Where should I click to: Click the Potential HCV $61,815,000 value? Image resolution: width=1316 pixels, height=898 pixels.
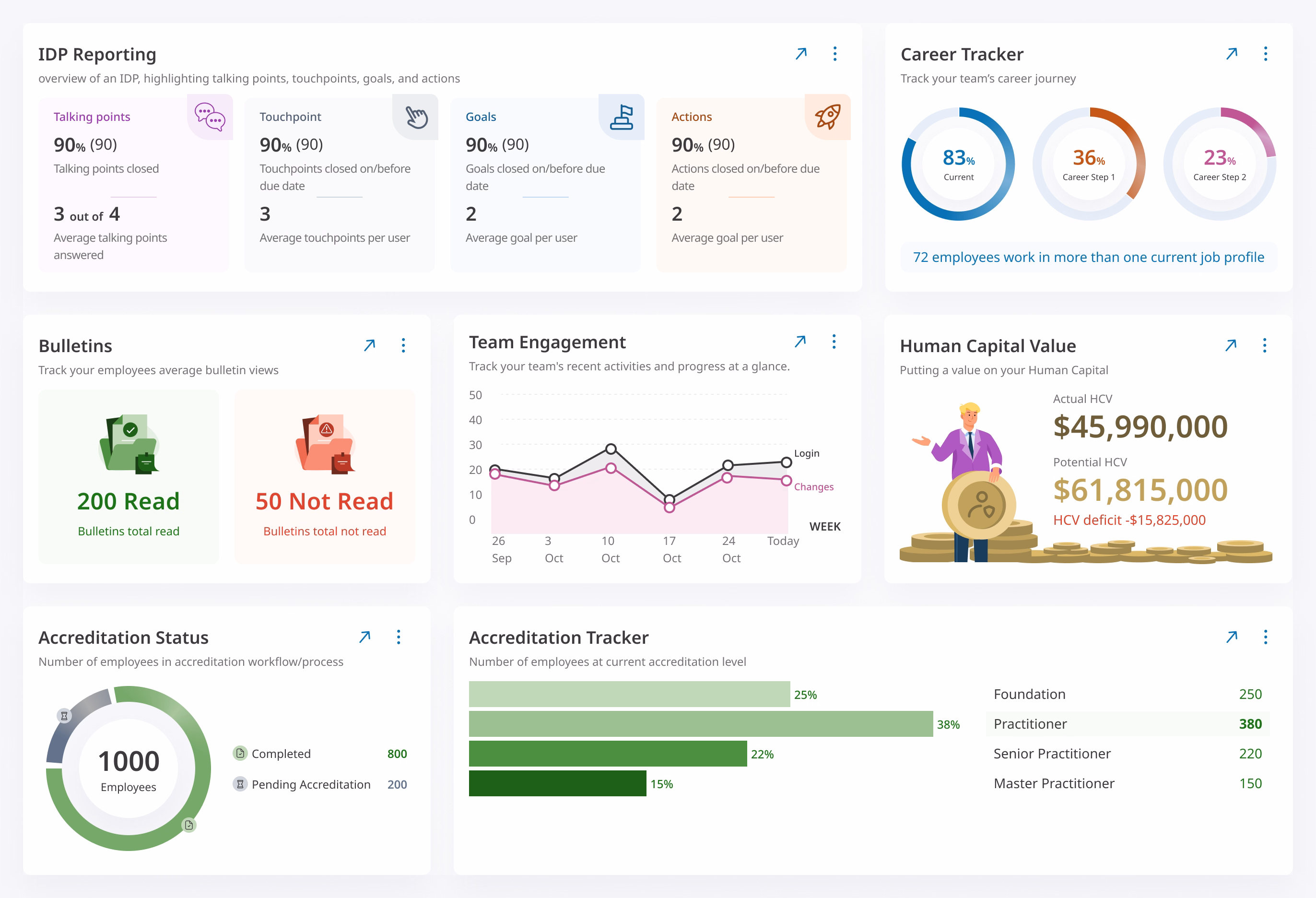point(1140,489)
